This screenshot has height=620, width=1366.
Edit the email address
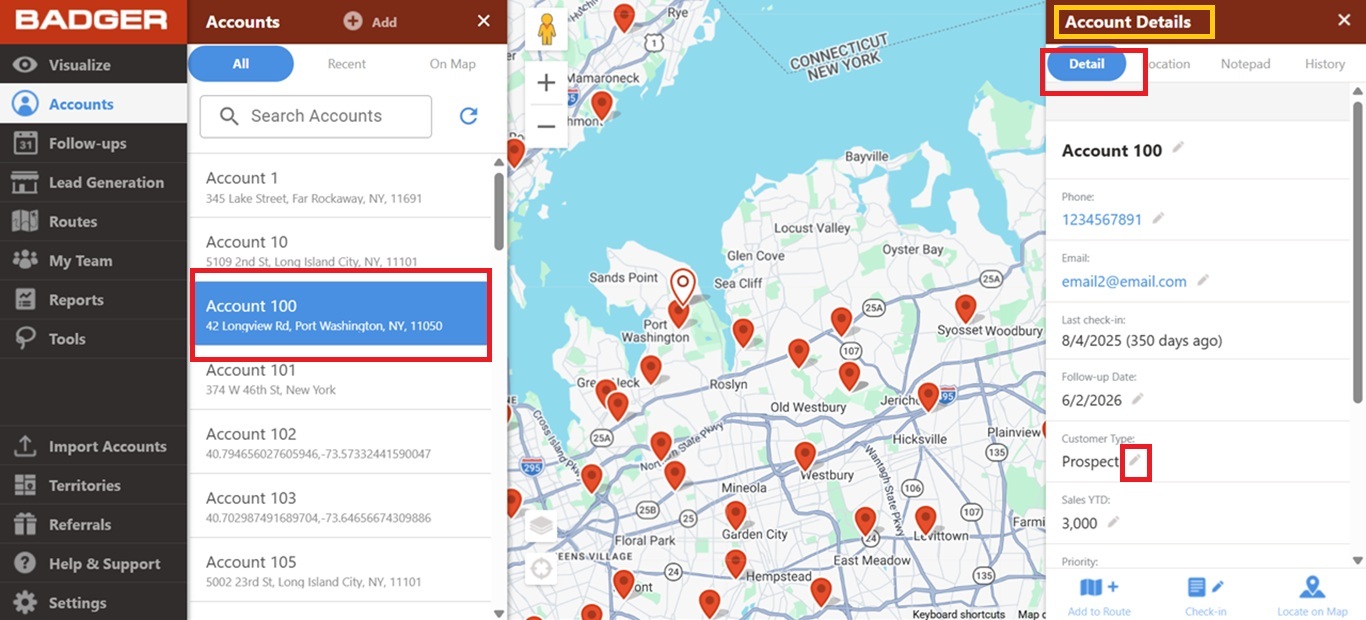(1203, 280)
